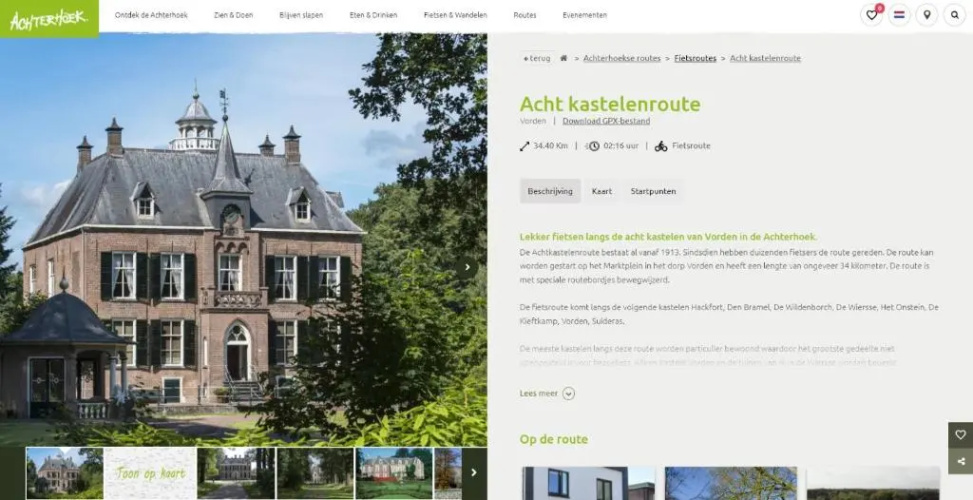
Task: Open the Fietsen & Wandelen menu
Action: 455,15
